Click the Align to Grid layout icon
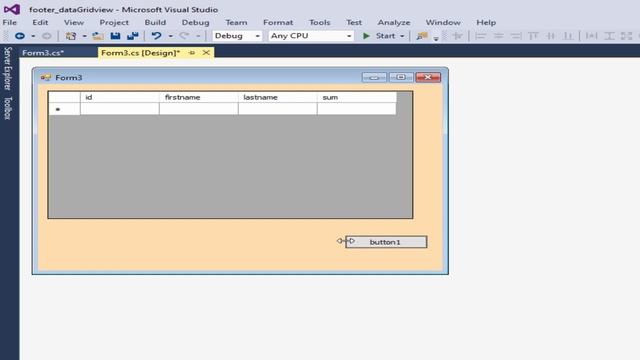This screenshot has height=360, width=640. 458,36
